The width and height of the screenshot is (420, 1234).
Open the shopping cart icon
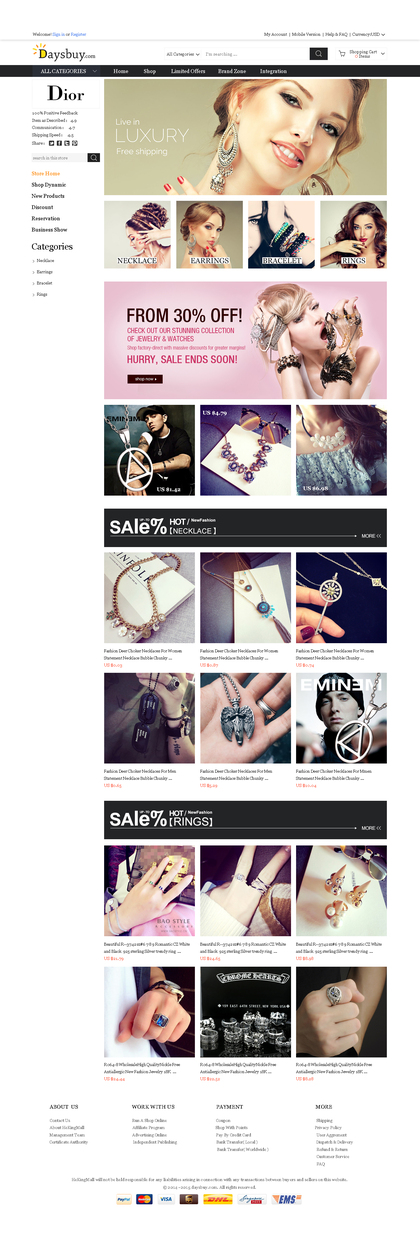[x=342, y=54]
